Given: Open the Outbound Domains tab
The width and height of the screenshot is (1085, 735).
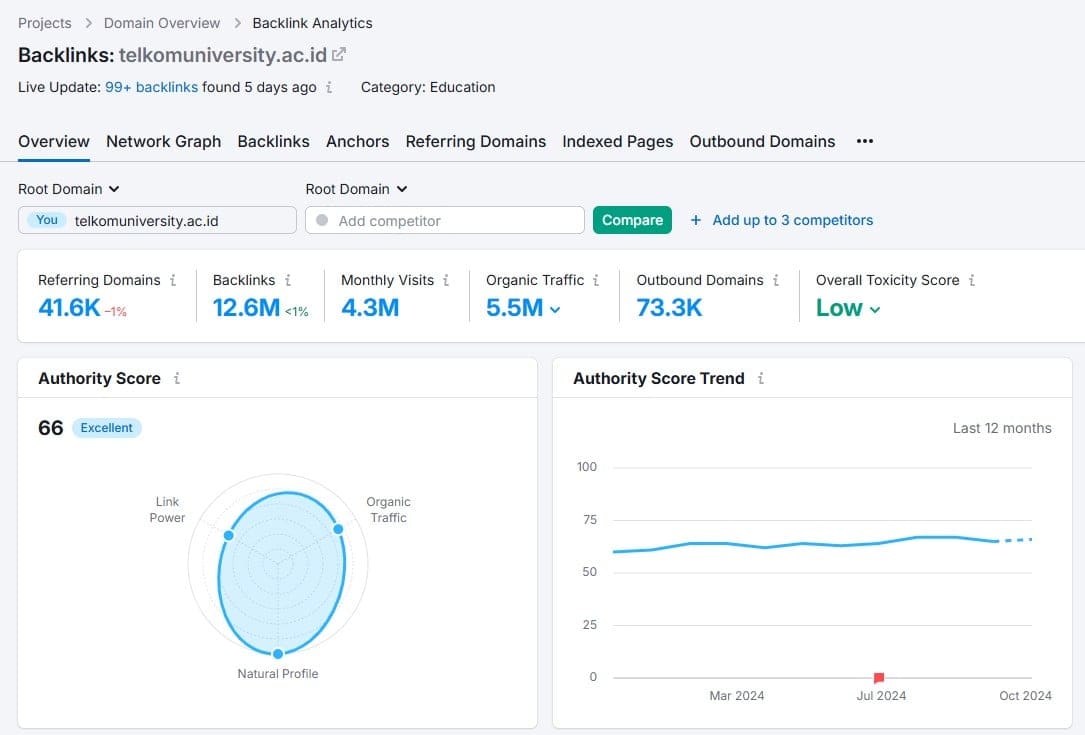Looking at the screenshot, I should pyautogui.click(x=762, y=141).
